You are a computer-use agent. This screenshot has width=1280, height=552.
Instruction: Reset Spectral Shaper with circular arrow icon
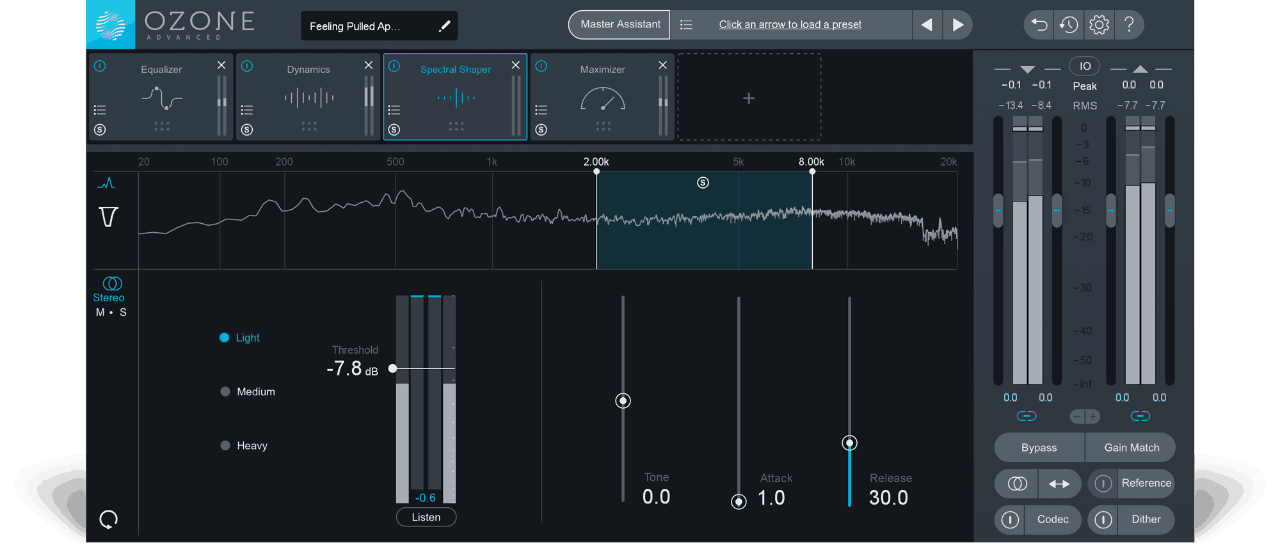[x=109, y=519]
